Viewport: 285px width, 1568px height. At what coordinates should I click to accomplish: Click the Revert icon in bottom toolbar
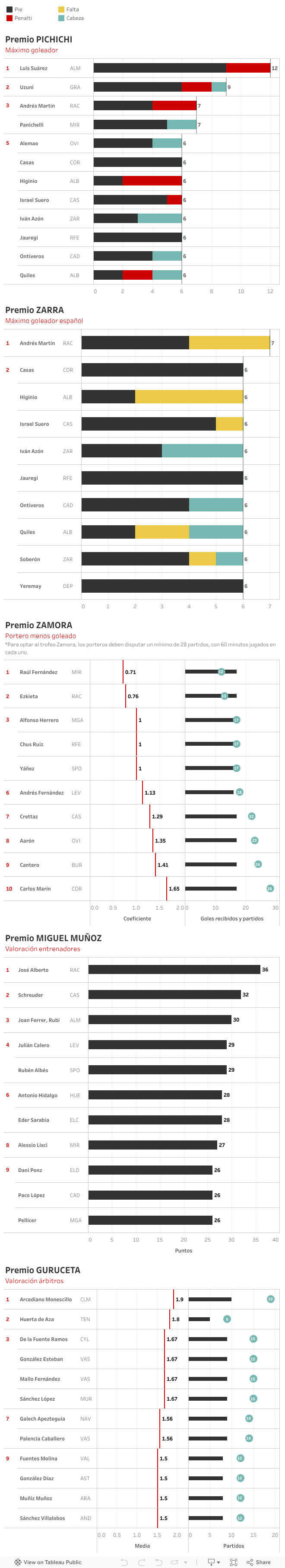[x=158, y=1562]
